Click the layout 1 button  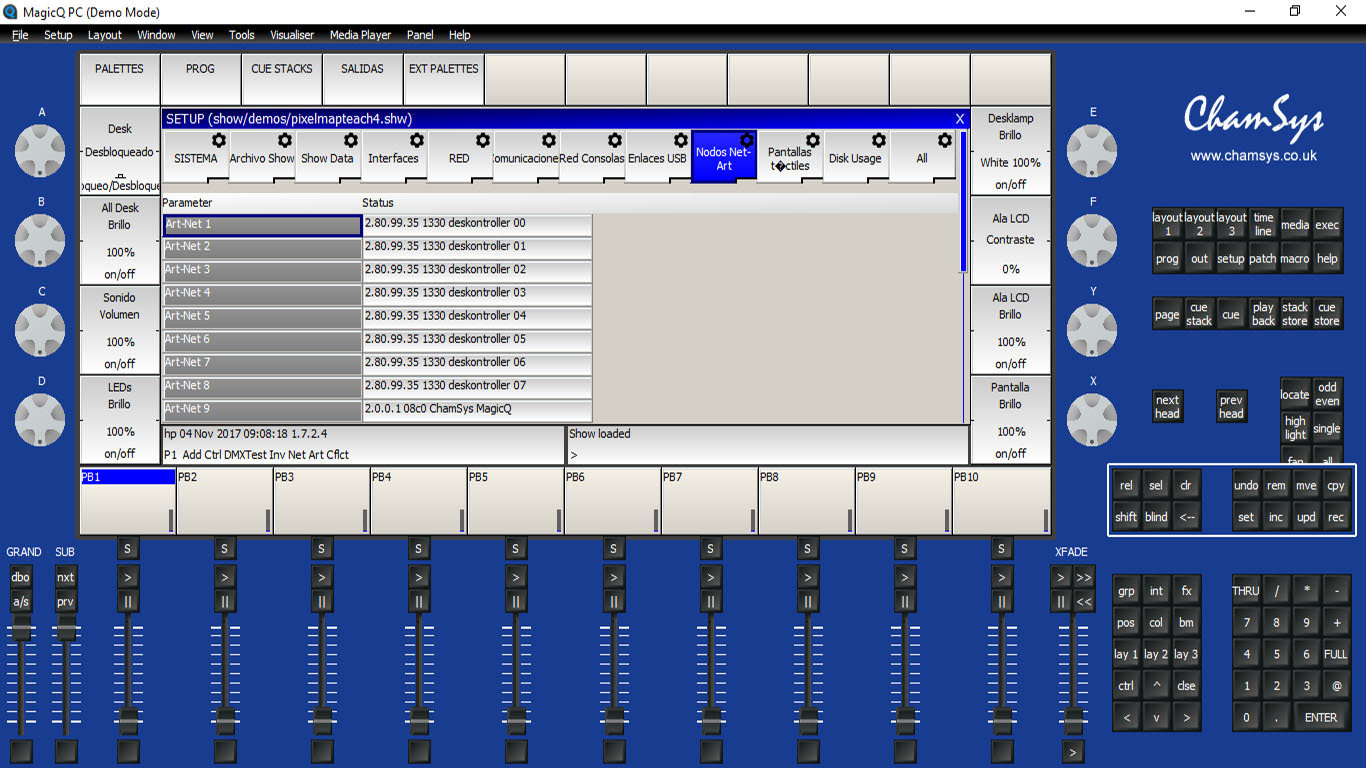tap(1167, 225)
